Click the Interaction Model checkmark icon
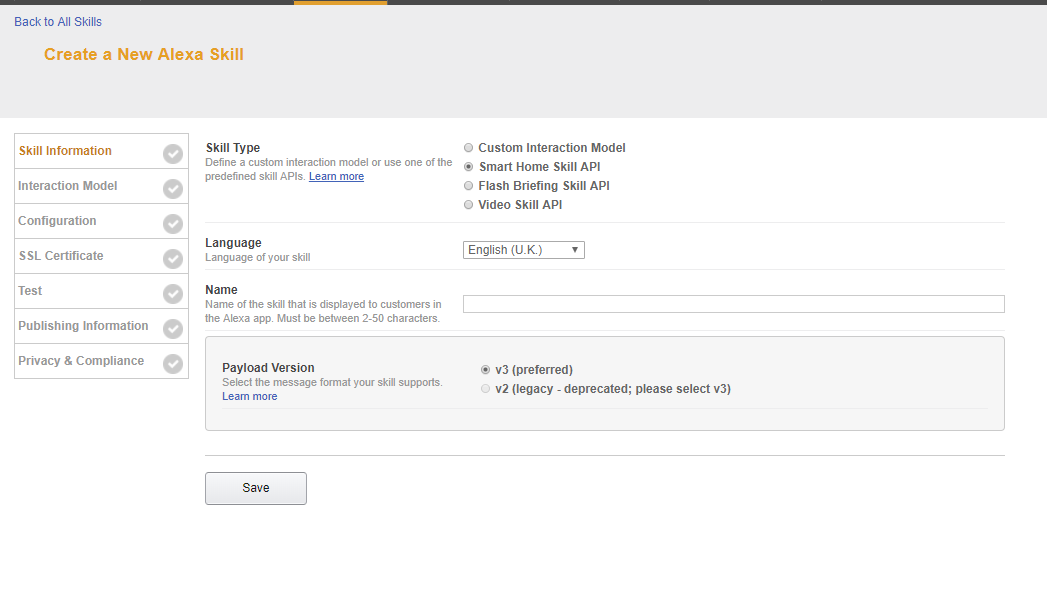1047x602 pixels. click(173, 189)
